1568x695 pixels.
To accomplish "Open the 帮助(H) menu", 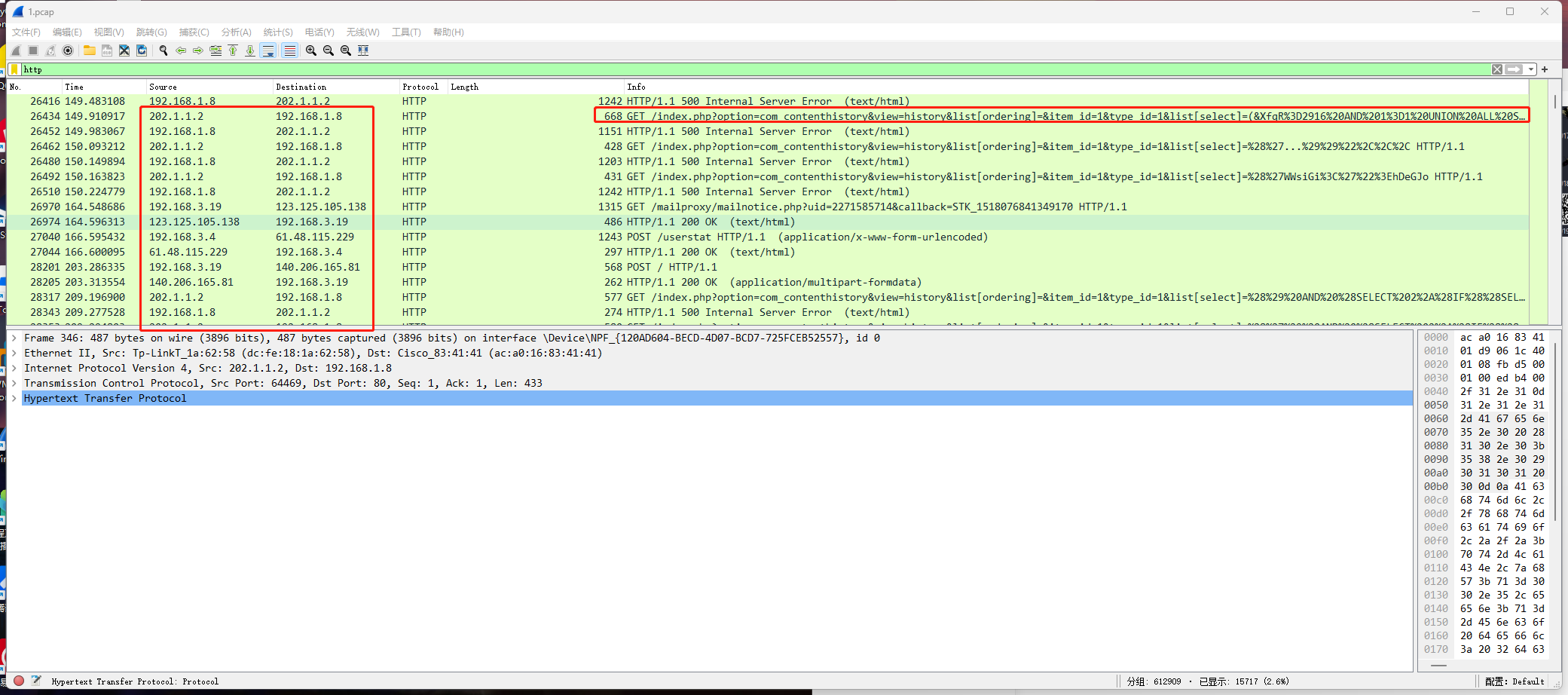I will [448, 32].
